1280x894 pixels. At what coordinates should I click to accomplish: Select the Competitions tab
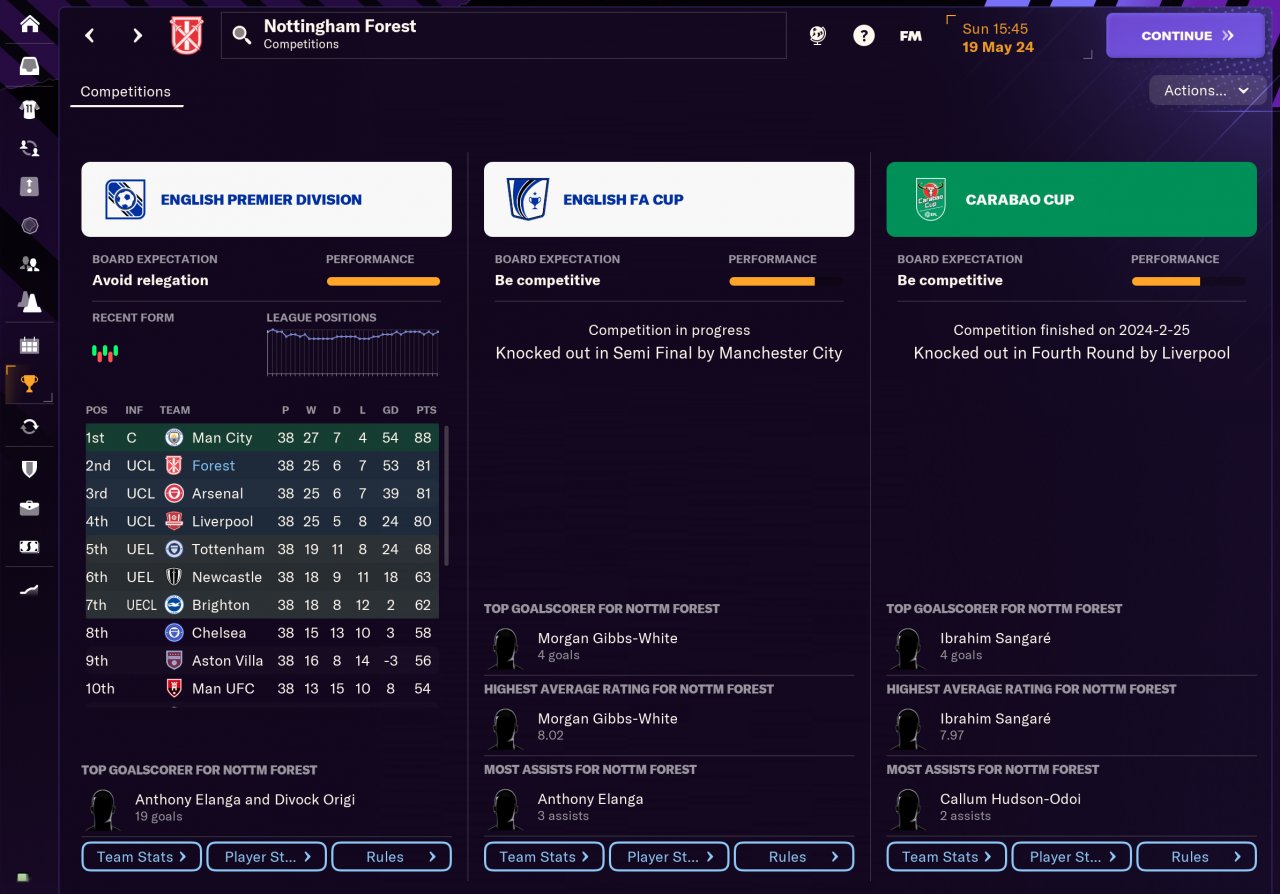click(x=125, y=91)
